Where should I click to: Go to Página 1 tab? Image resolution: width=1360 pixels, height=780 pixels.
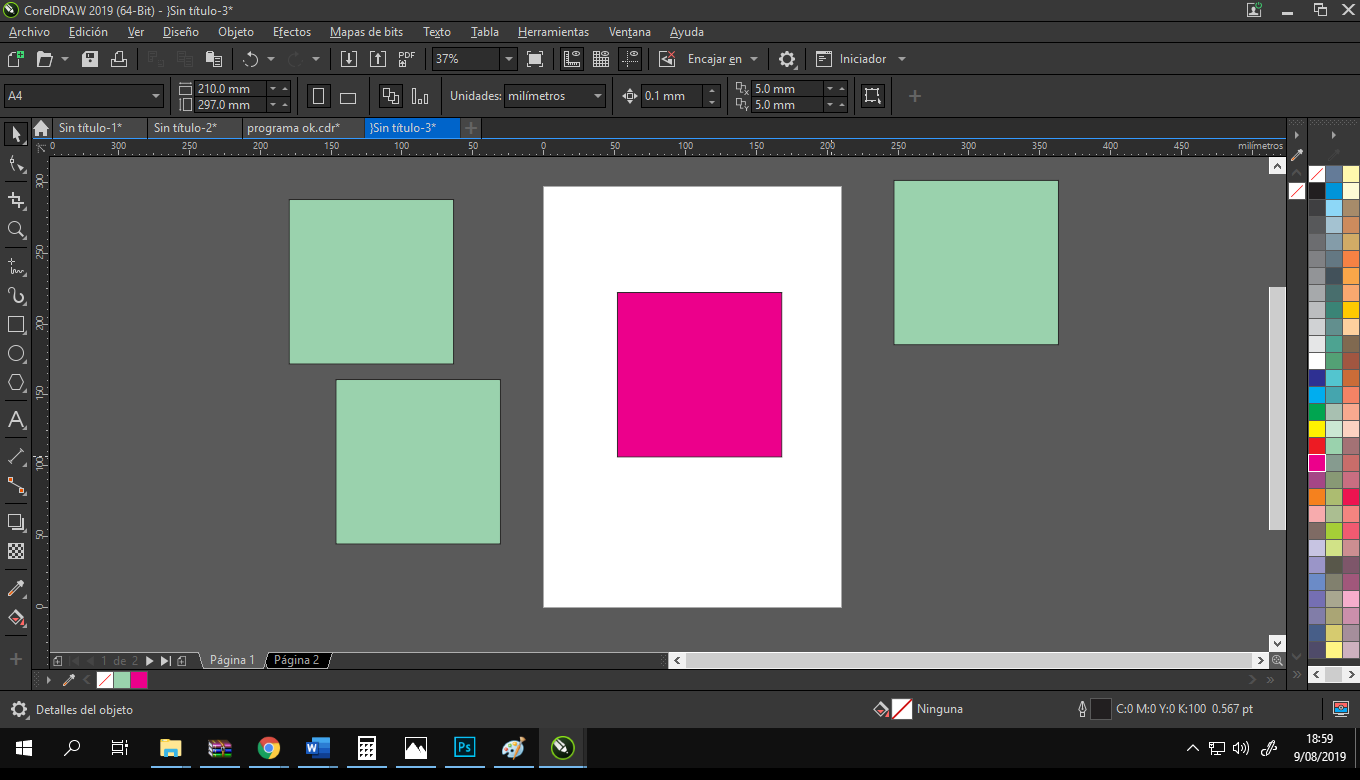coord(232,660)
